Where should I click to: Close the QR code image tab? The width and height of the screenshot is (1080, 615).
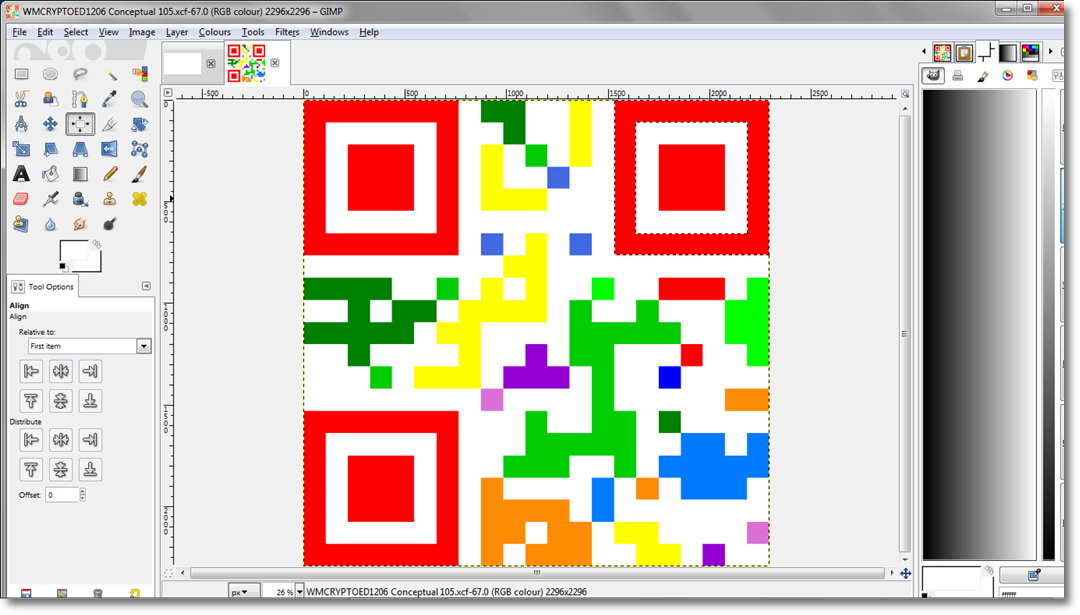[x=275, y=63]
